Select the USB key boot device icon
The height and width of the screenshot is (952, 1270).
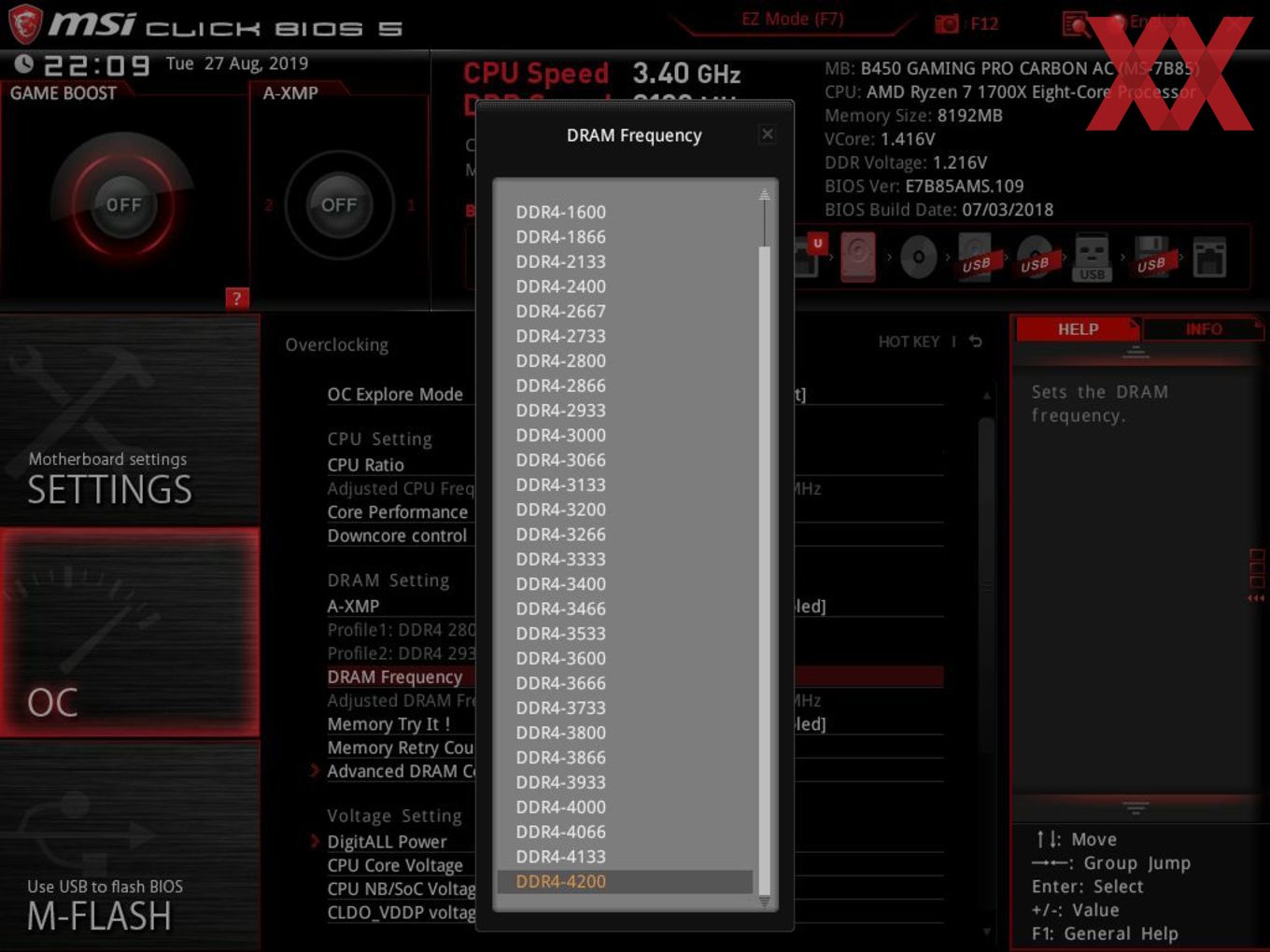coord(1093,258)
